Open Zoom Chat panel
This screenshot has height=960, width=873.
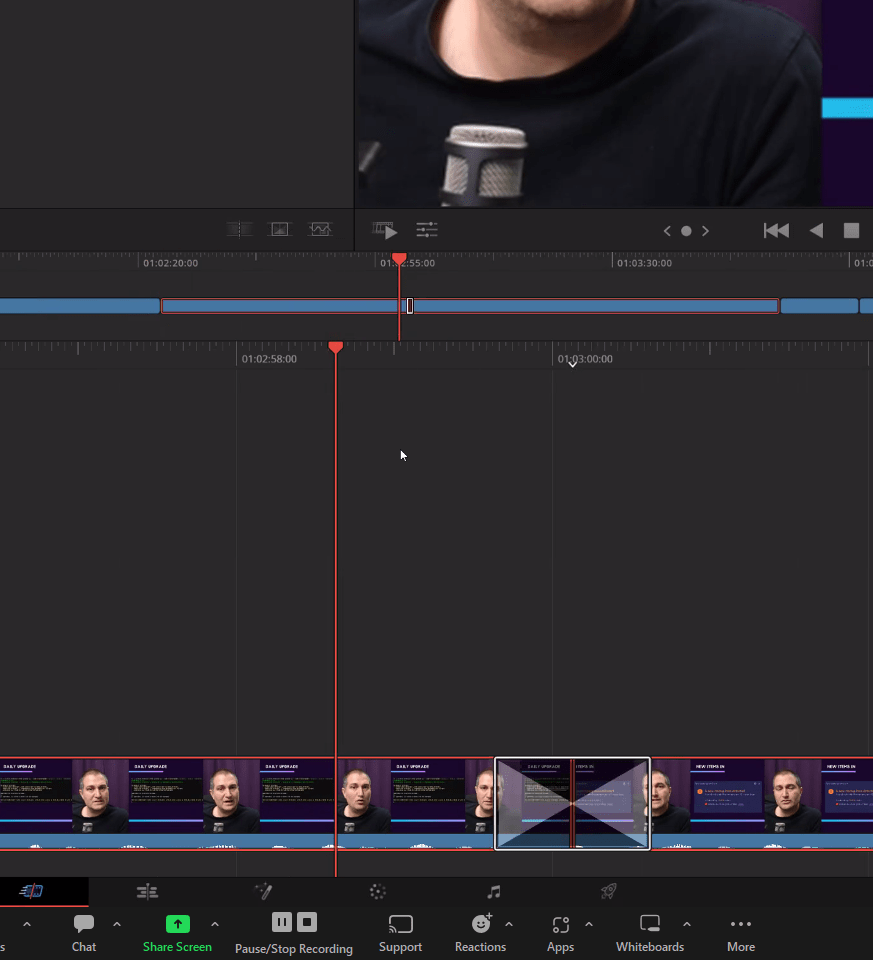click(84, 933)
